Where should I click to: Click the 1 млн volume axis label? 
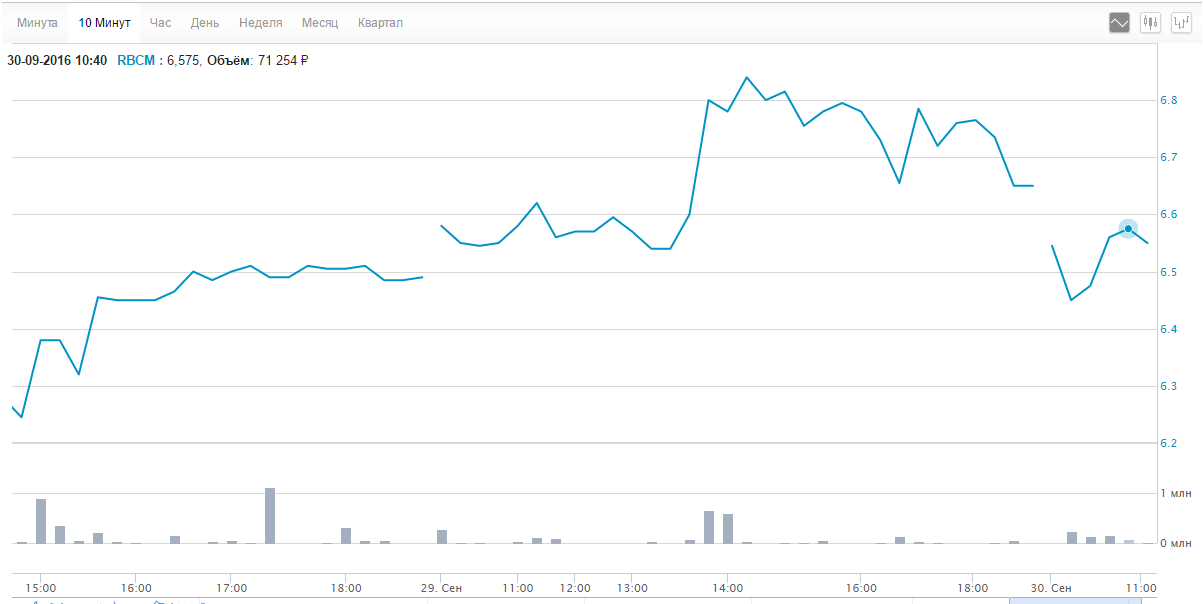pos(1175,493)
